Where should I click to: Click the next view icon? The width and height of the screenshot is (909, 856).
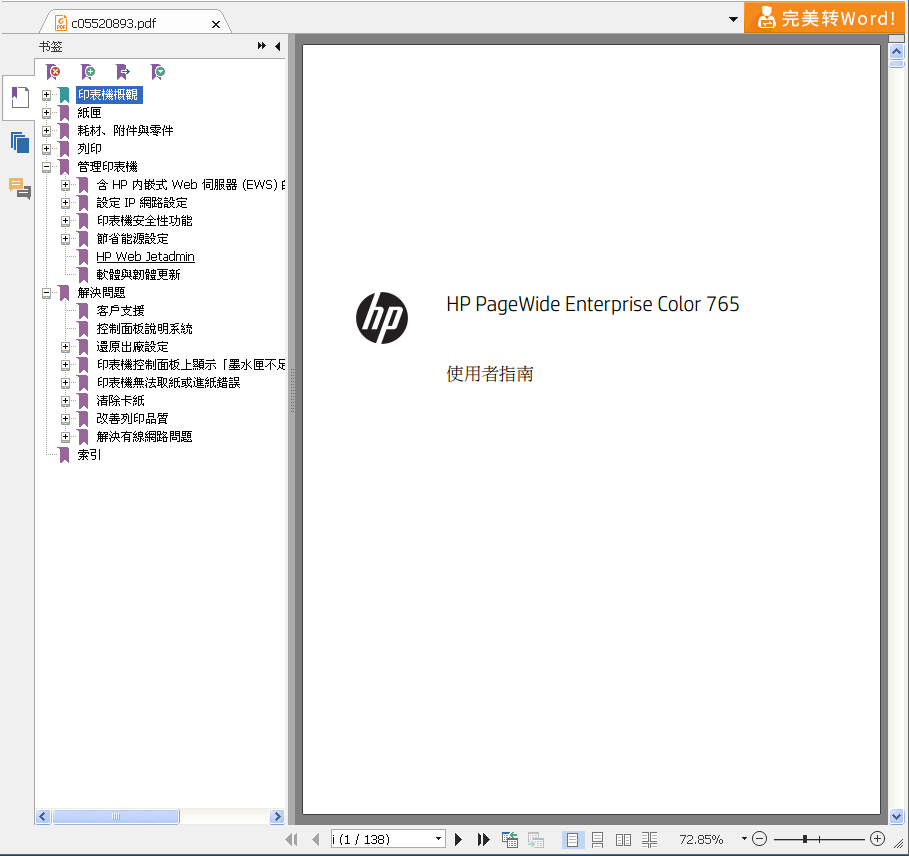pos(536,839)
